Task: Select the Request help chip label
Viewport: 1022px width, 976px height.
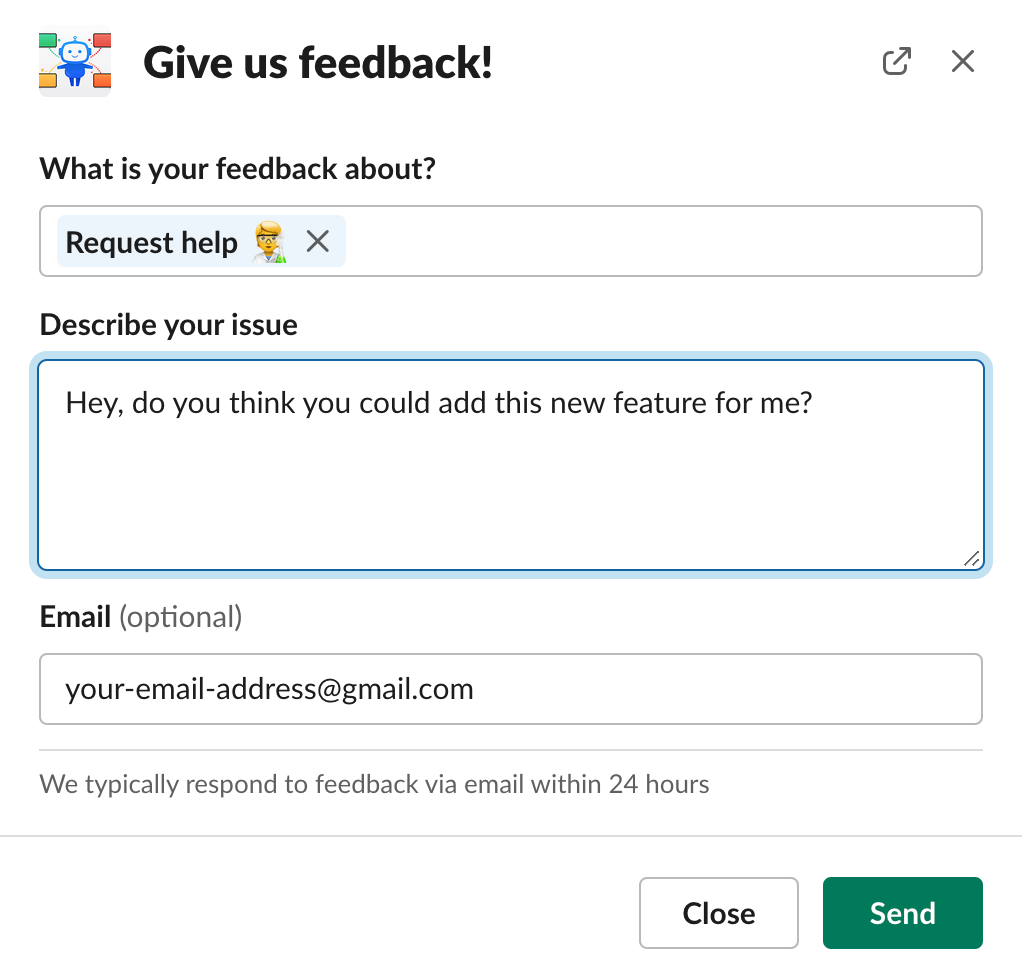Action: [151, 243]
